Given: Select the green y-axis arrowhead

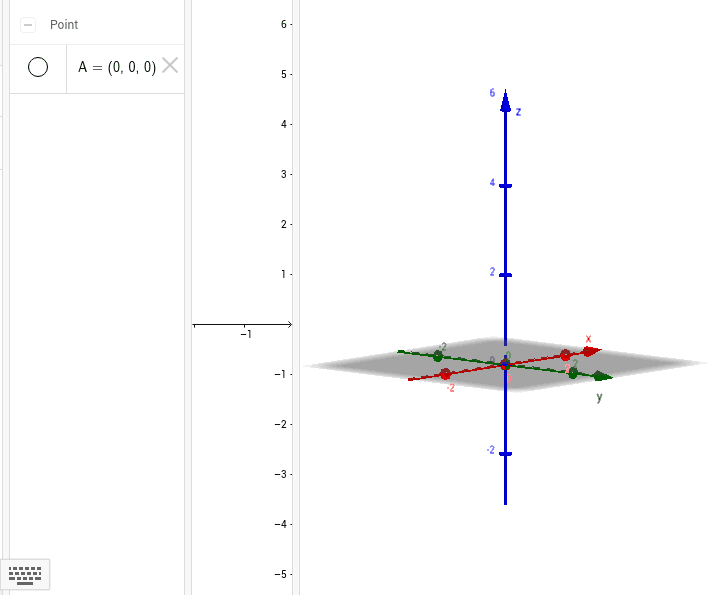Looking at the screenshot, I should pos(603,376).
